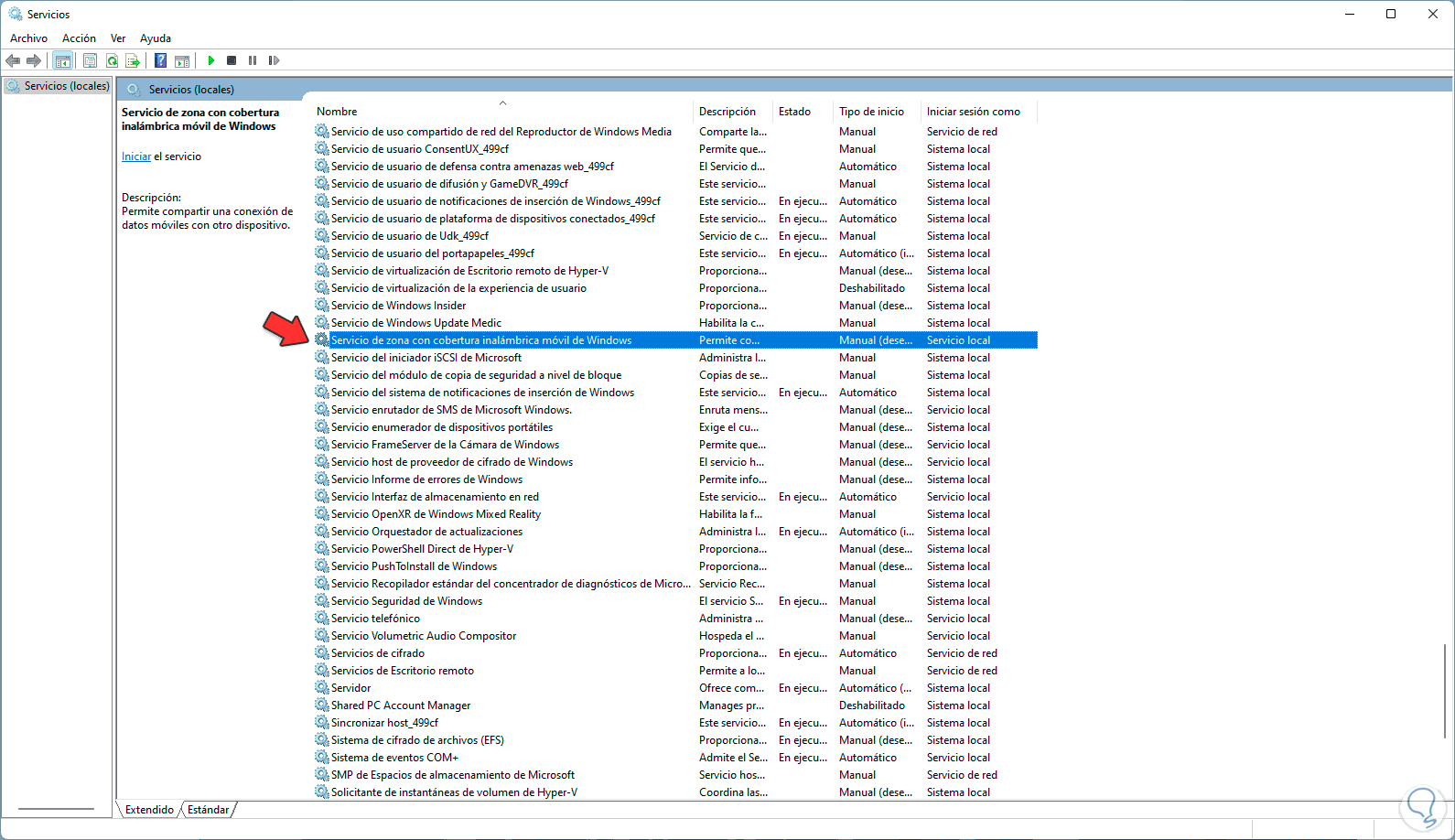Open the Ver menu
Viewport: 1455px width, 840px height.
pyautogui.click(x=118, y=38)
